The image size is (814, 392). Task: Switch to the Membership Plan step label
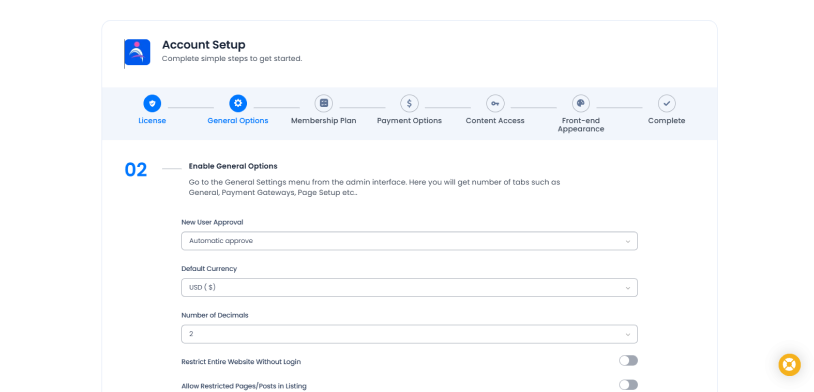tap(324, 121)
